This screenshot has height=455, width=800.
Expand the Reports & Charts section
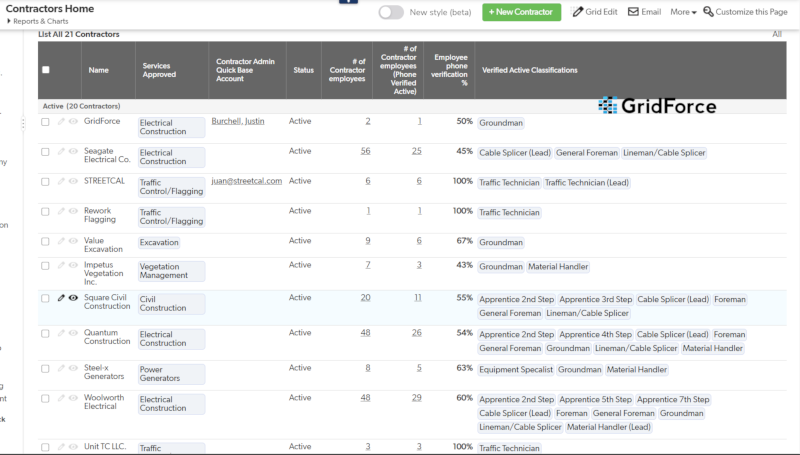tap(38, 21)
